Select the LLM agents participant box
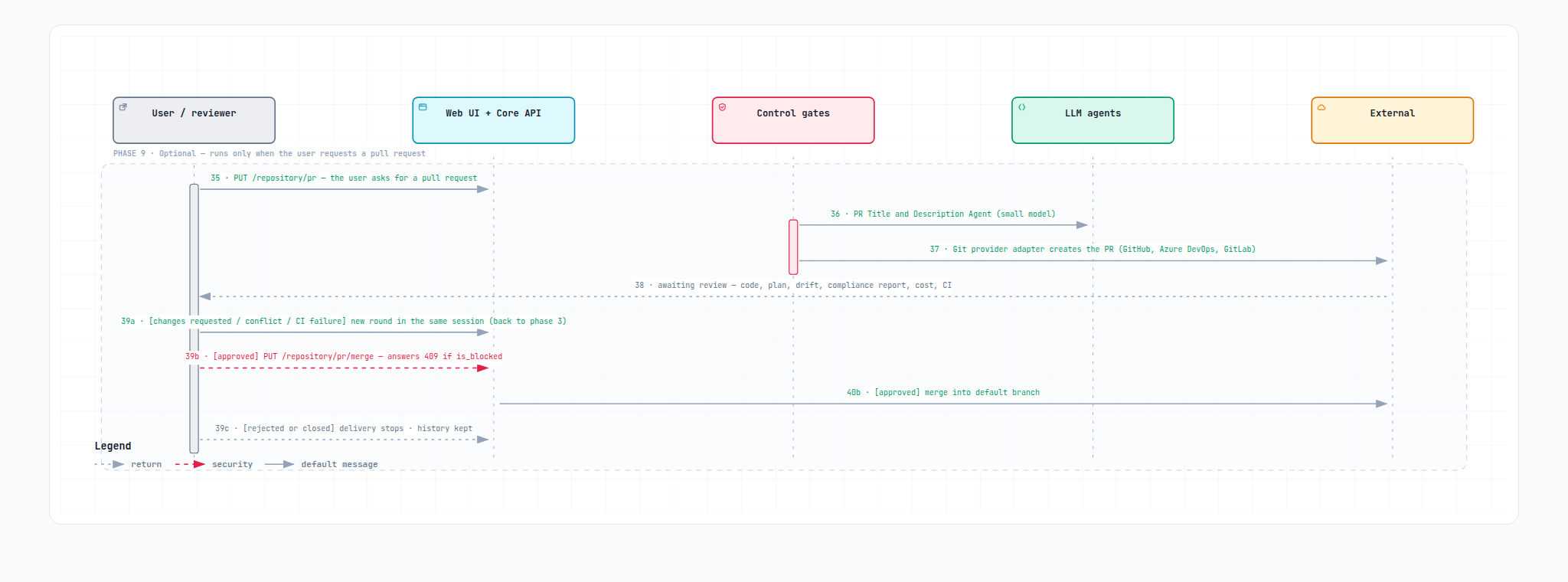The width and height of the screenshot is (1568, 582). (1093, 120)
